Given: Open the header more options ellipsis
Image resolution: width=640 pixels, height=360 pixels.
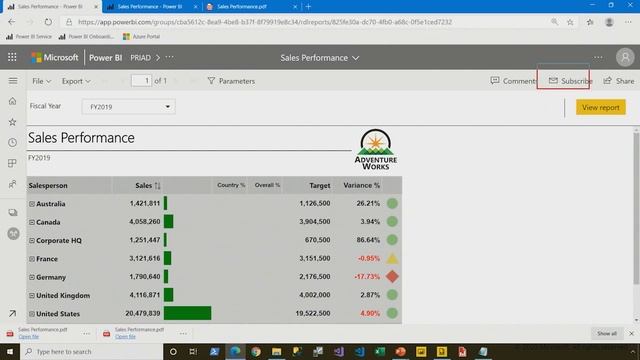Looking at the screenshot, I should pos(598,58).
